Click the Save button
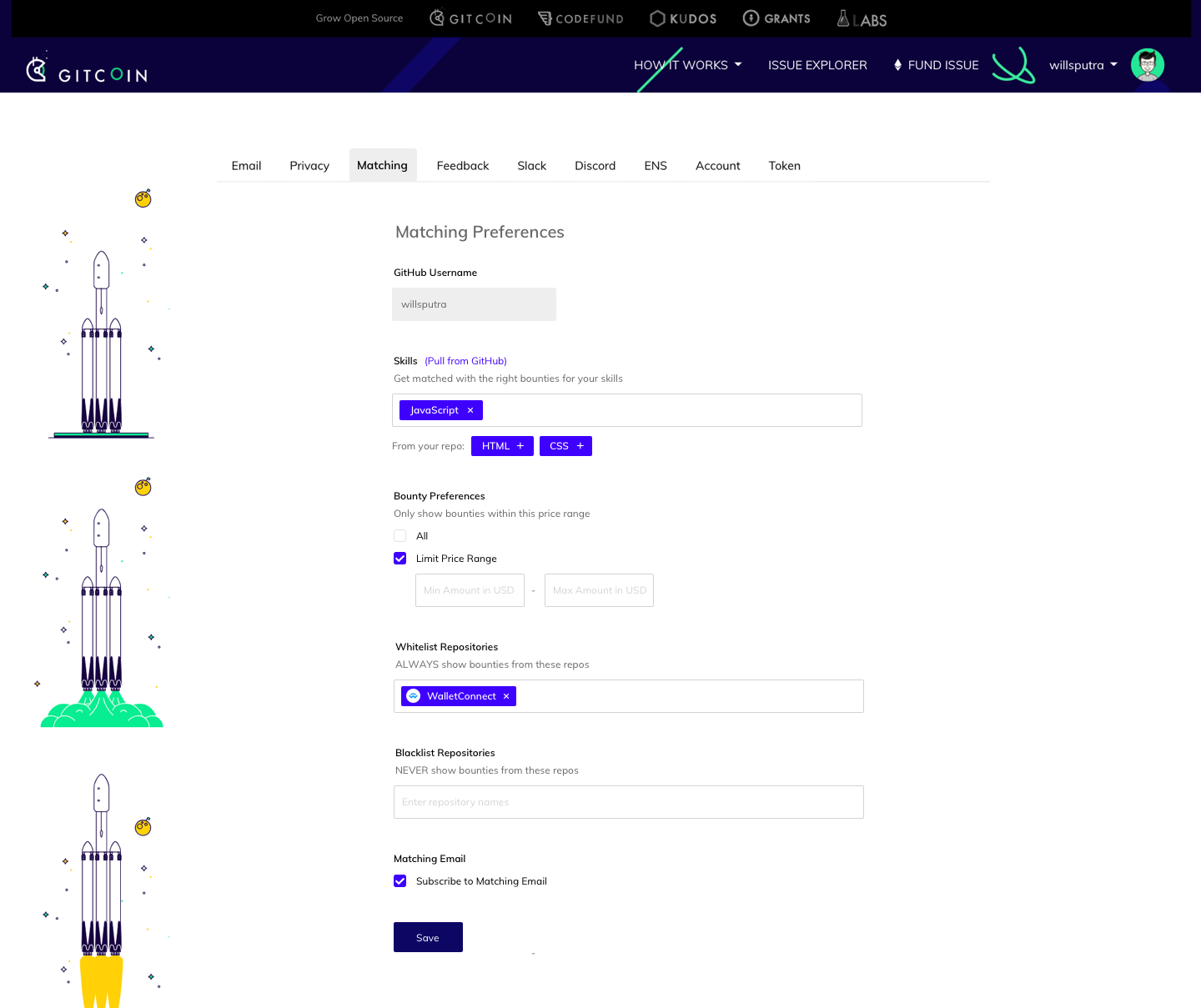1201x1008 pixels. point(428,937)
